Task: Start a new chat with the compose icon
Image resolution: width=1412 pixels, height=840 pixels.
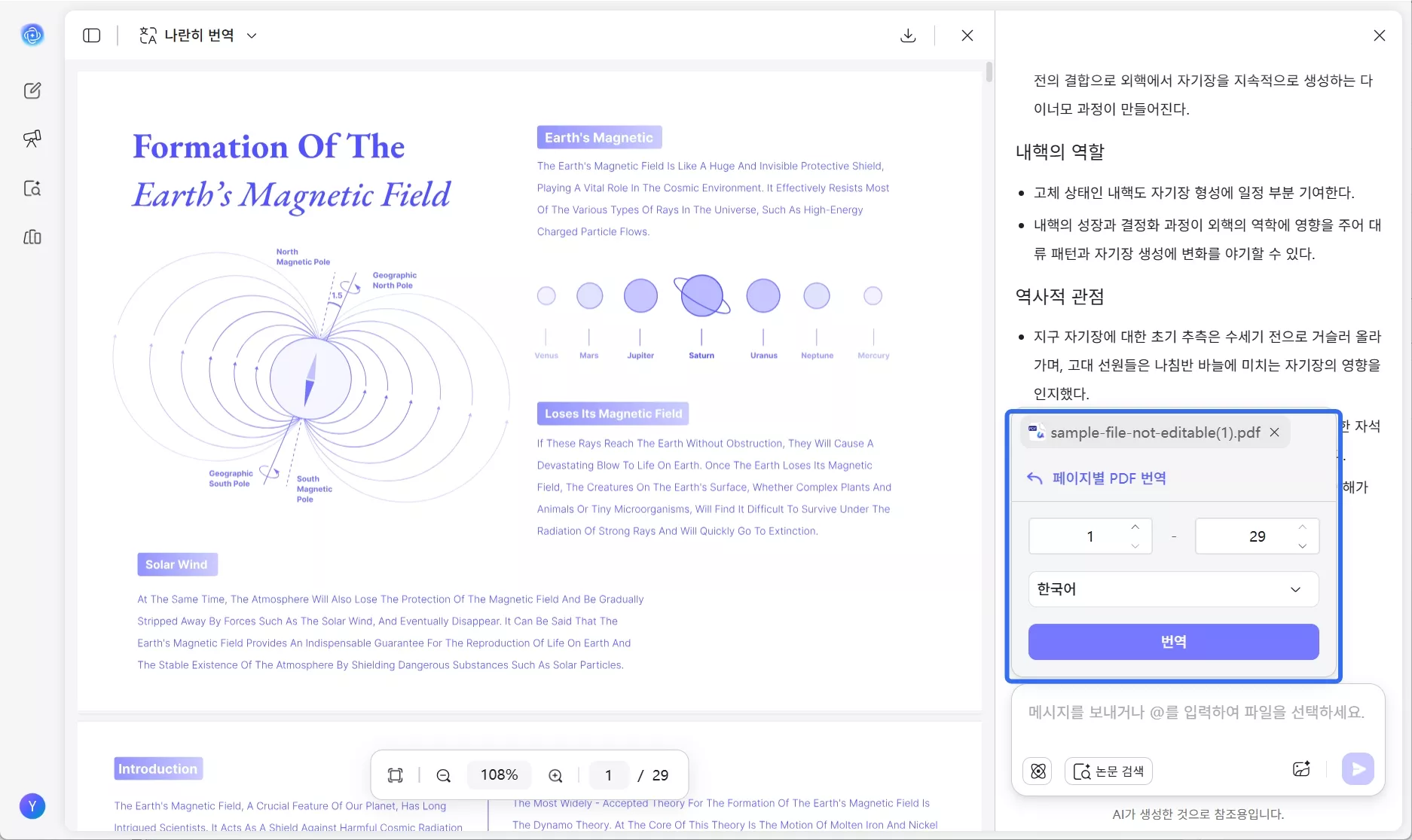Action: [32, 90]
